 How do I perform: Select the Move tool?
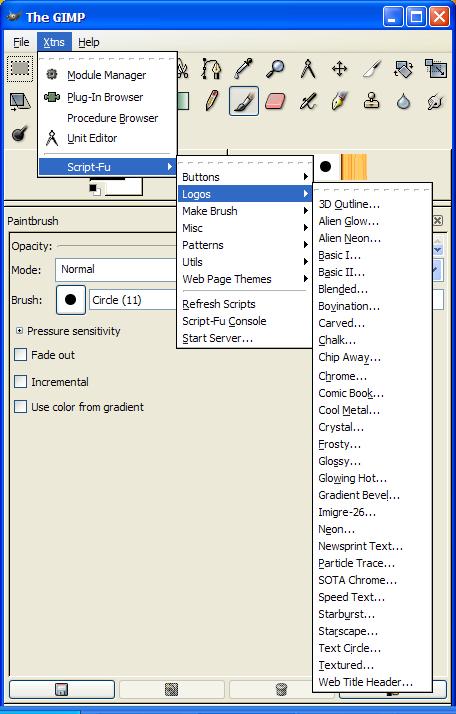[339, 69]
